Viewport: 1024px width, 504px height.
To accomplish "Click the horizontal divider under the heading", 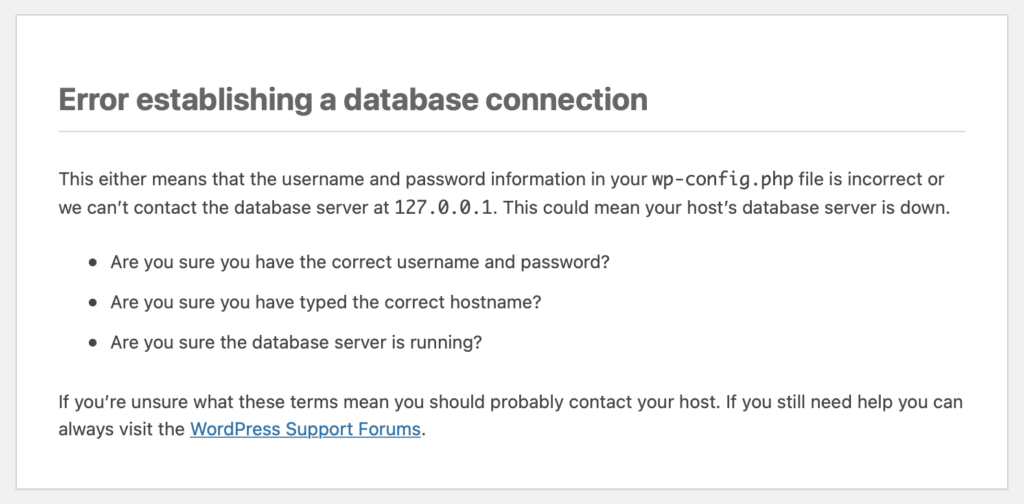I will click(511, 131).
